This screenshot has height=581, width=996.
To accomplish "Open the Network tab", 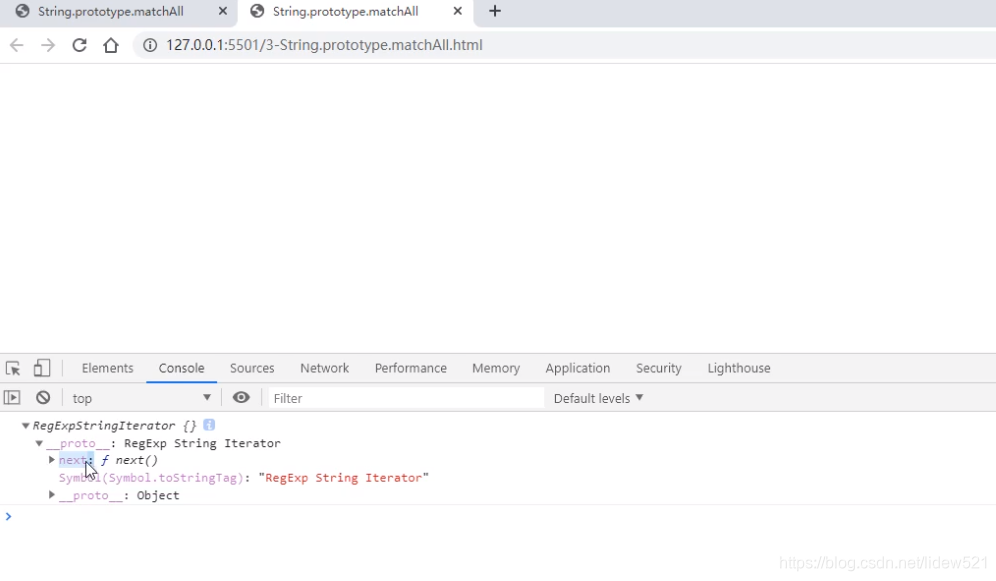I will coord(325,368).
